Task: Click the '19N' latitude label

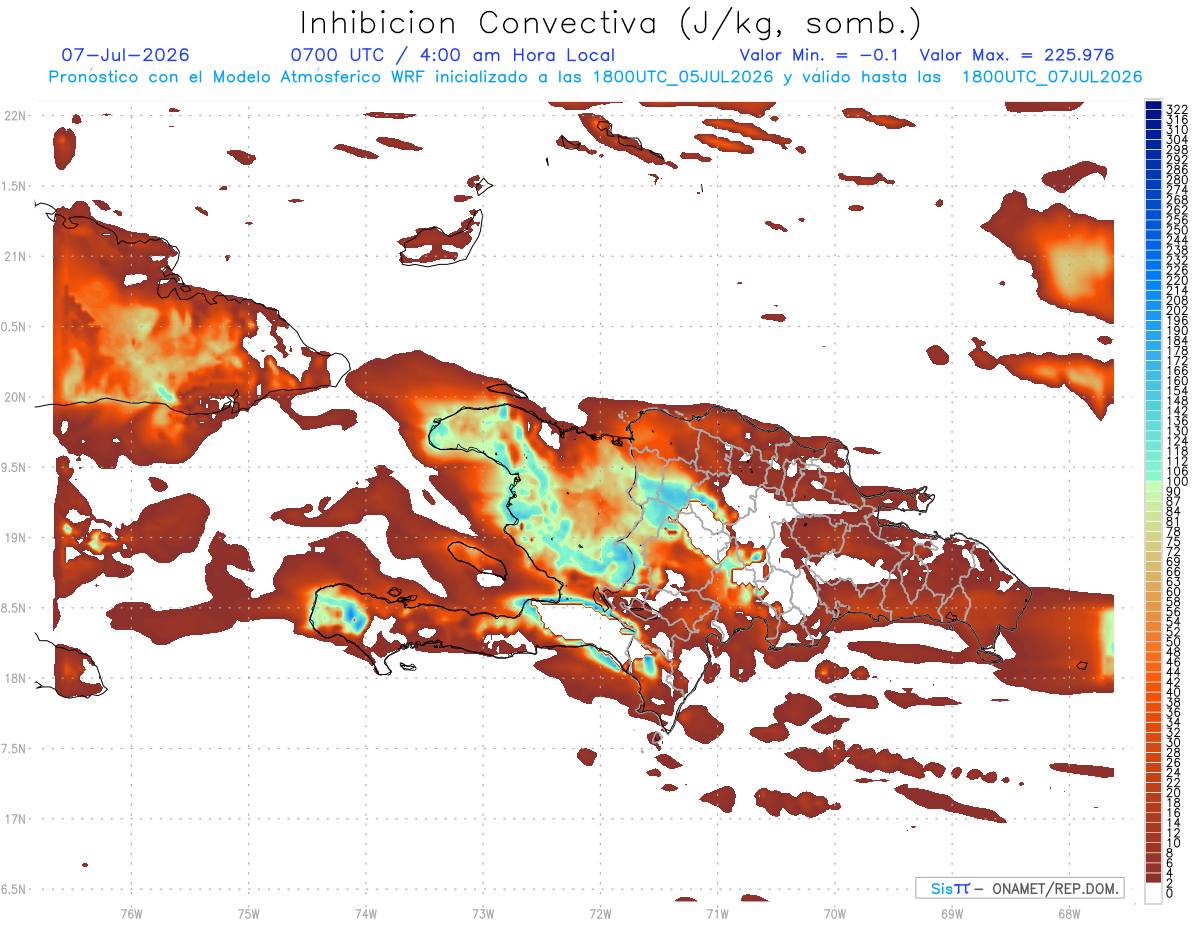Action: (x=14, y=538)
